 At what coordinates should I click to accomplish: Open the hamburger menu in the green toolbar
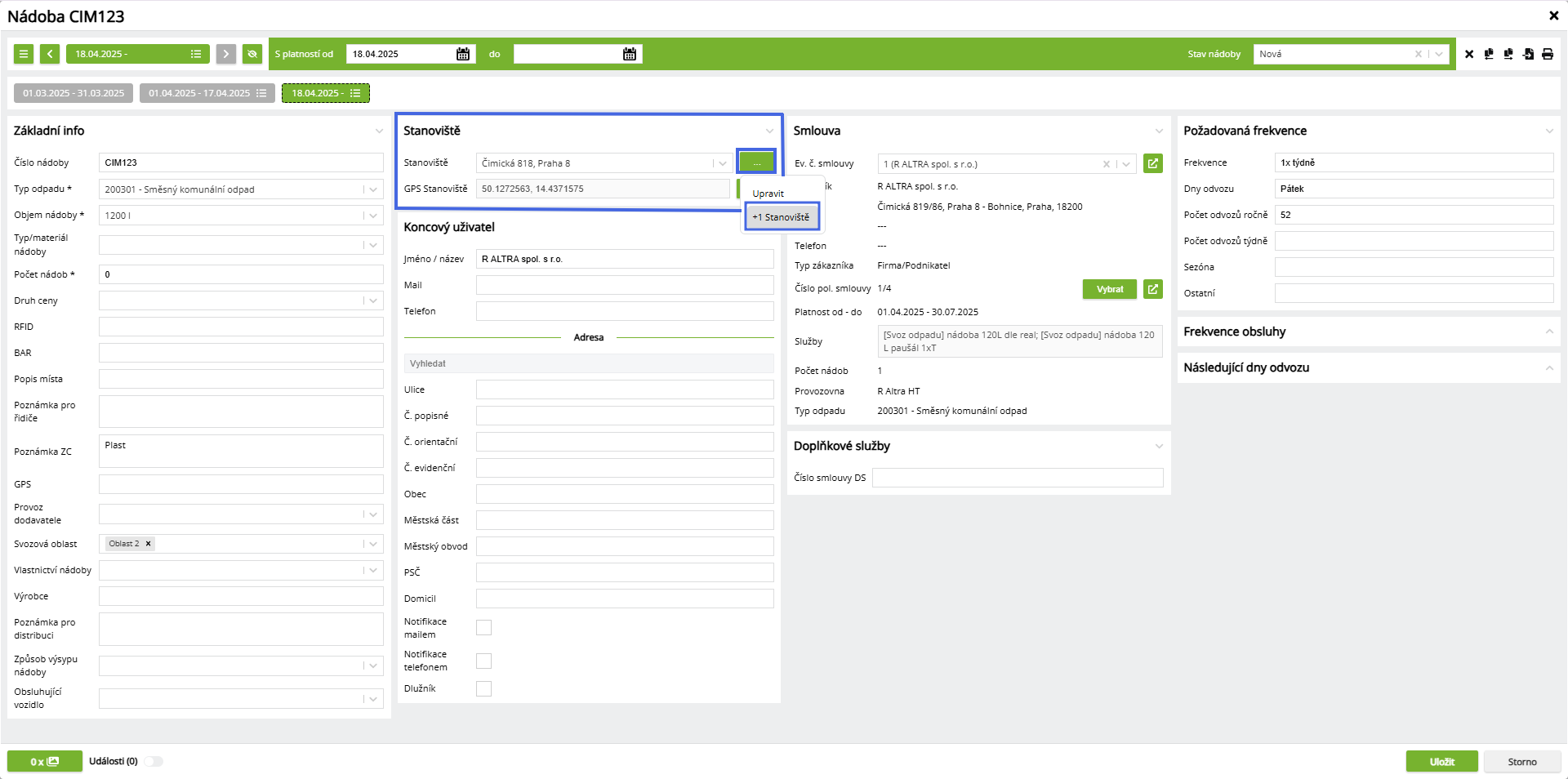coord(24,54)
